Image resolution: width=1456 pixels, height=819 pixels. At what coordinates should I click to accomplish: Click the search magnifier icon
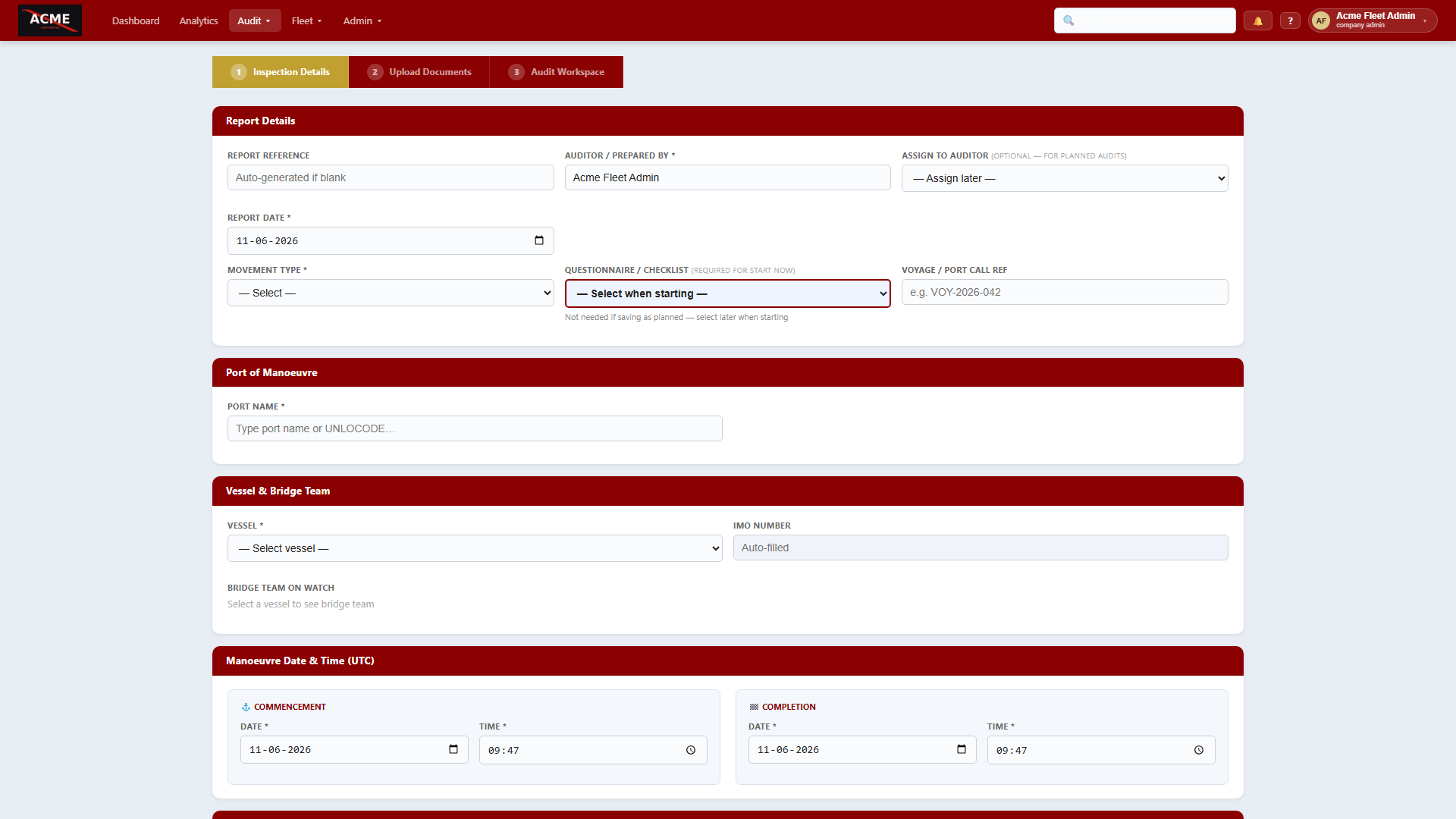(x=1068, y=20)
